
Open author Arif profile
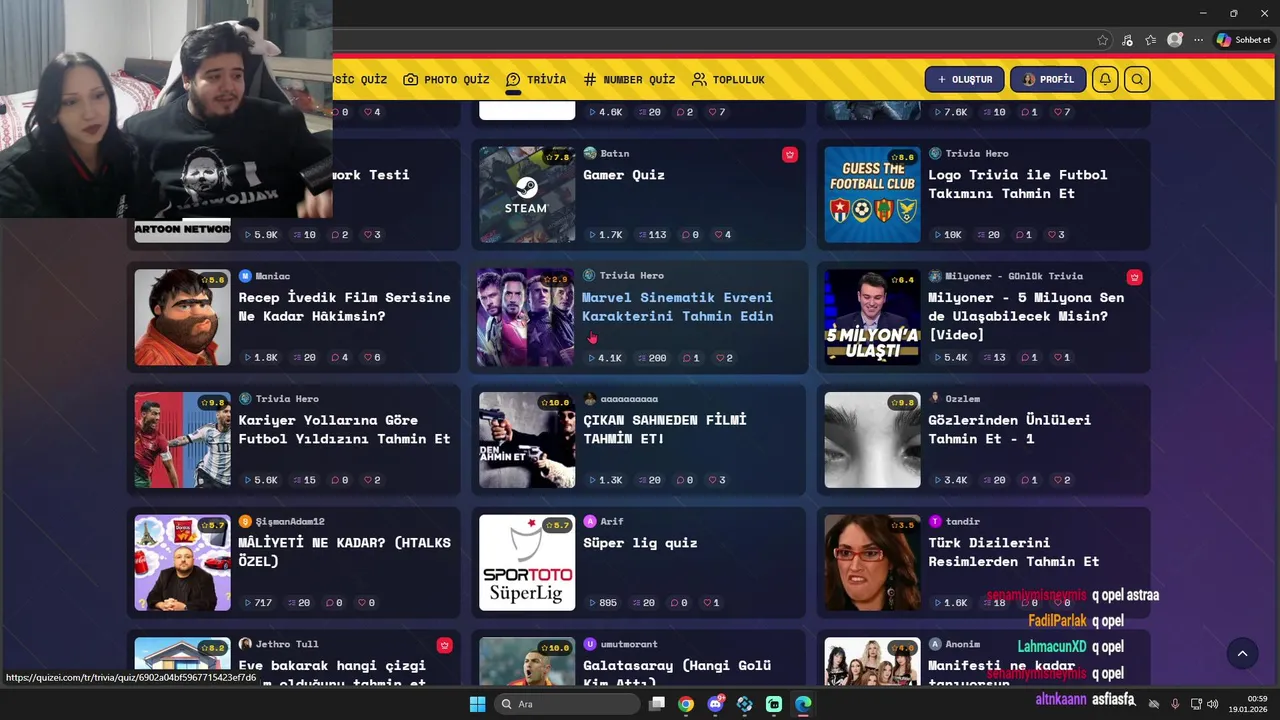point(603,521)
